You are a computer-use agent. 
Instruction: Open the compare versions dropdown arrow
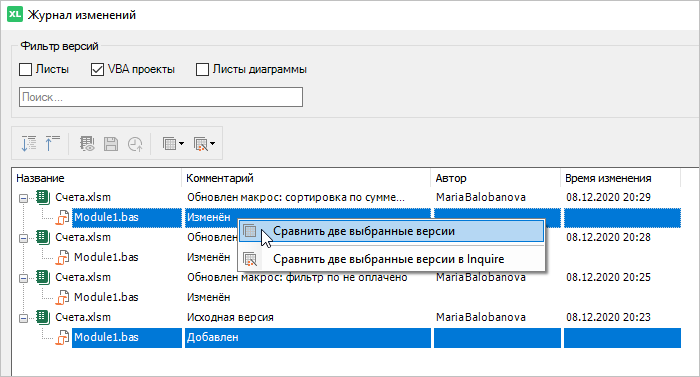coord(181,144)
